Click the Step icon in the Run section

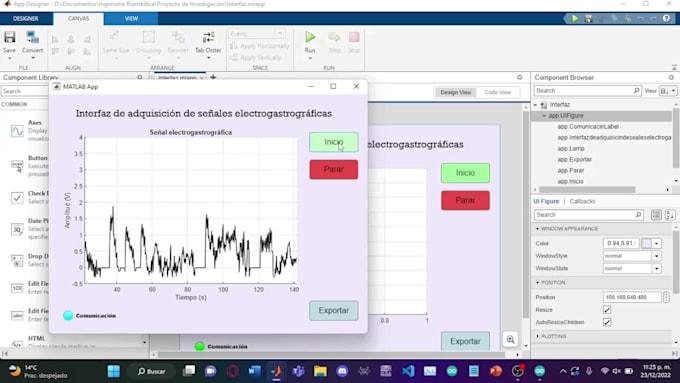click(334, 37)
